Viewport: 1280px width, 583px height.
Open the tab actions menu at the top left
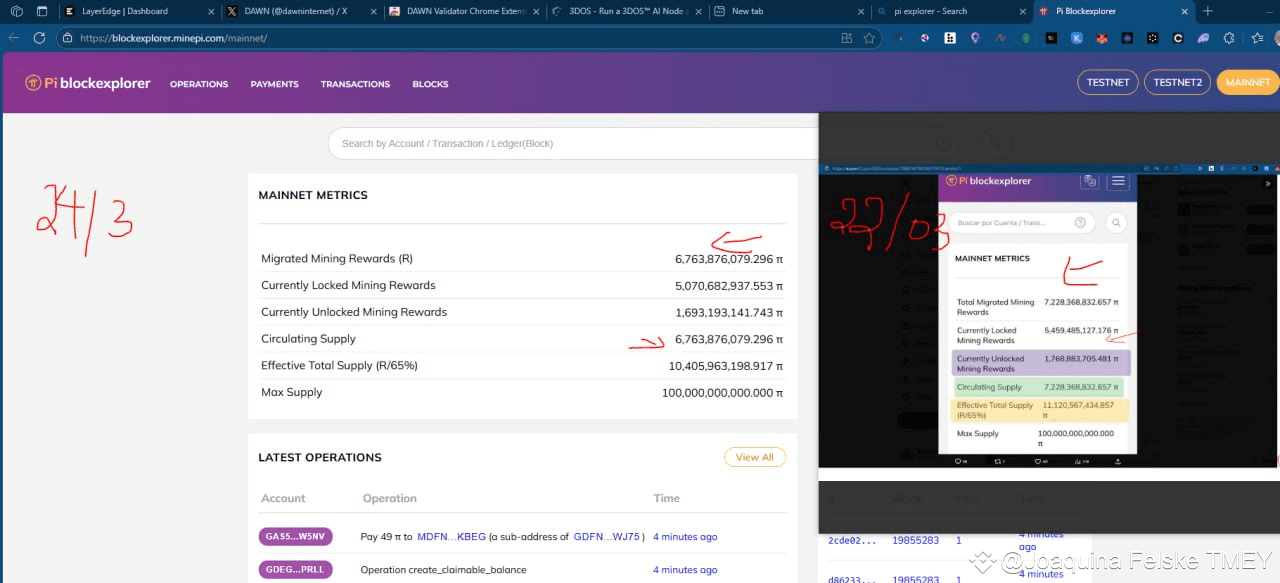(42, 11)
